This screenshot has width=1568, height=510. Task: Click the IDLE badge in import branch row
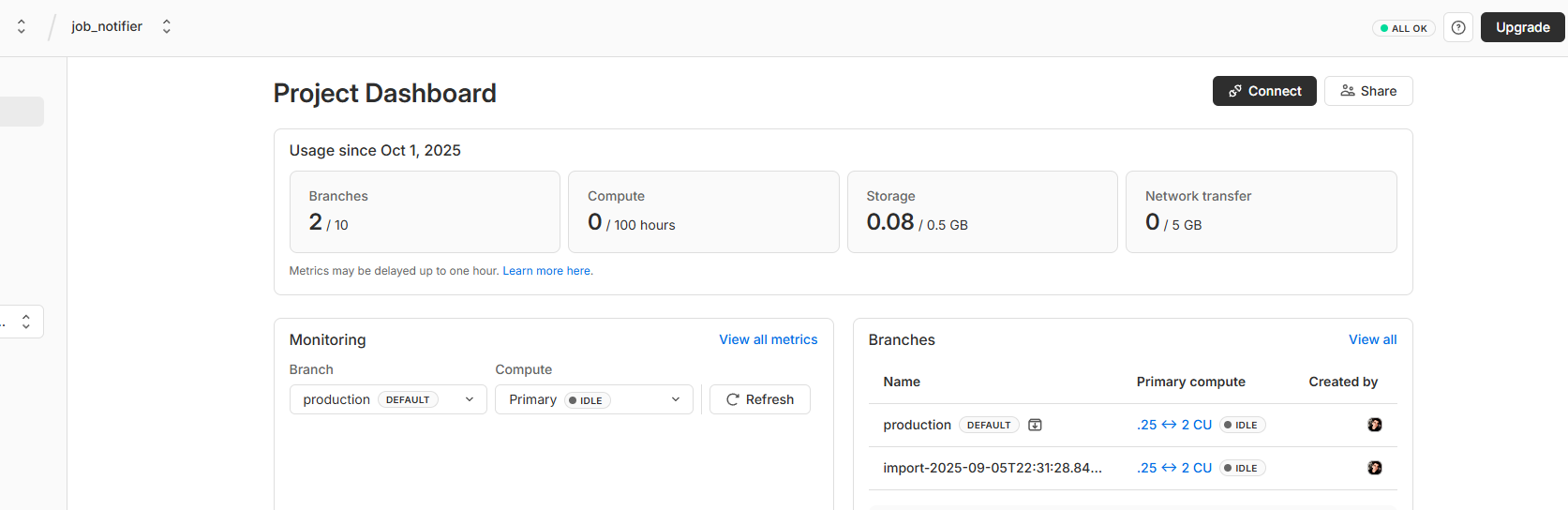tap(1242, 468)
